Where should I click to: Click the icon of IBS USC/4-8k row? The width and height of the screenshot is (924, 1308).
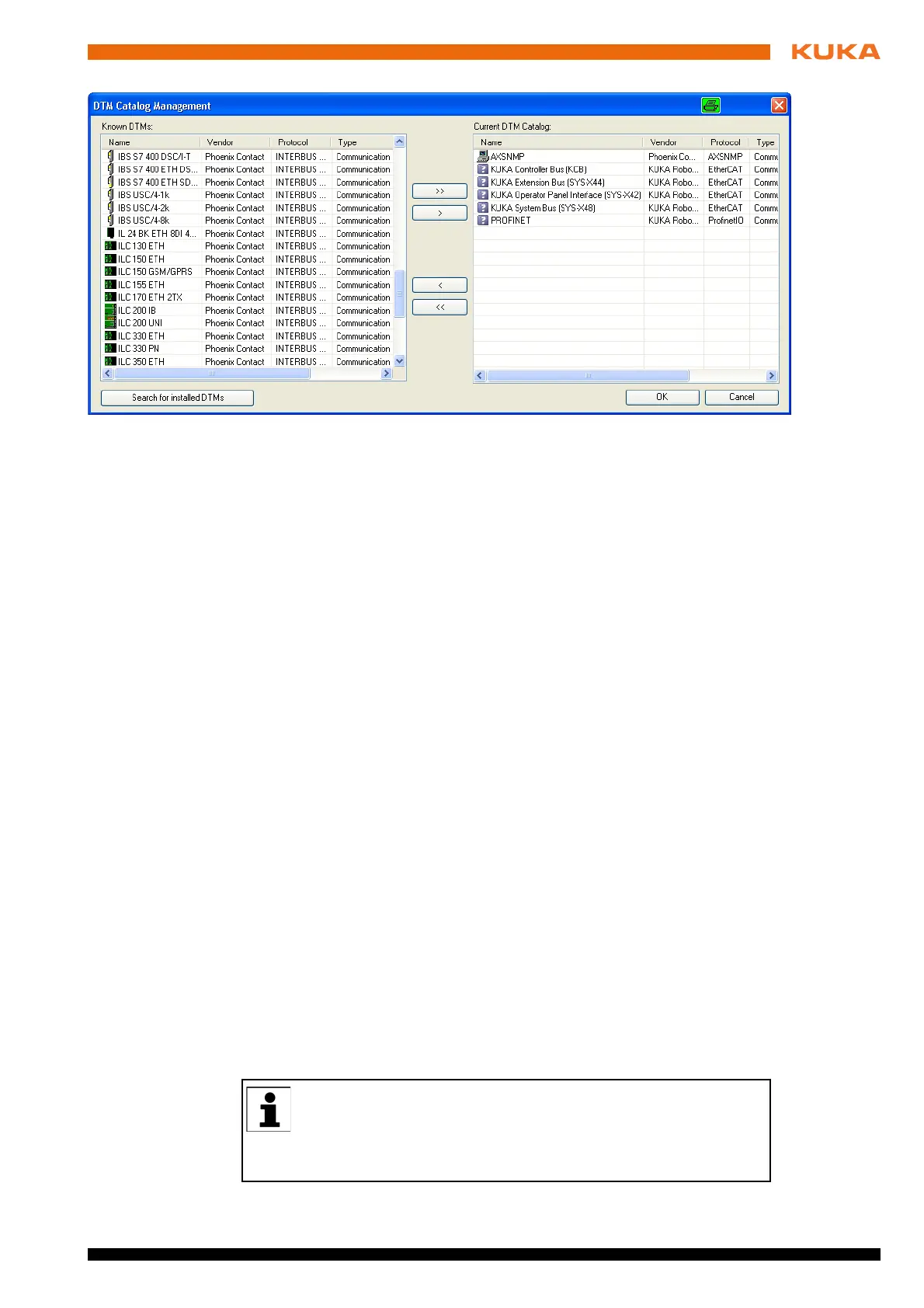point(110,221)
